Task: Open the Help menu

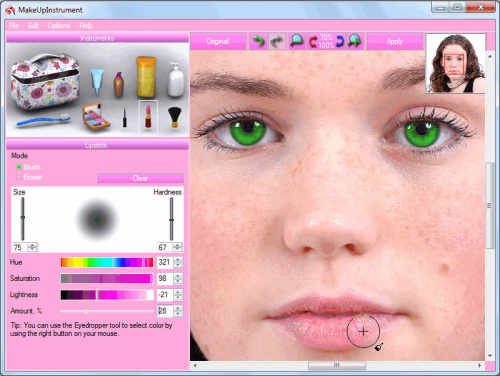Action: 86,26
